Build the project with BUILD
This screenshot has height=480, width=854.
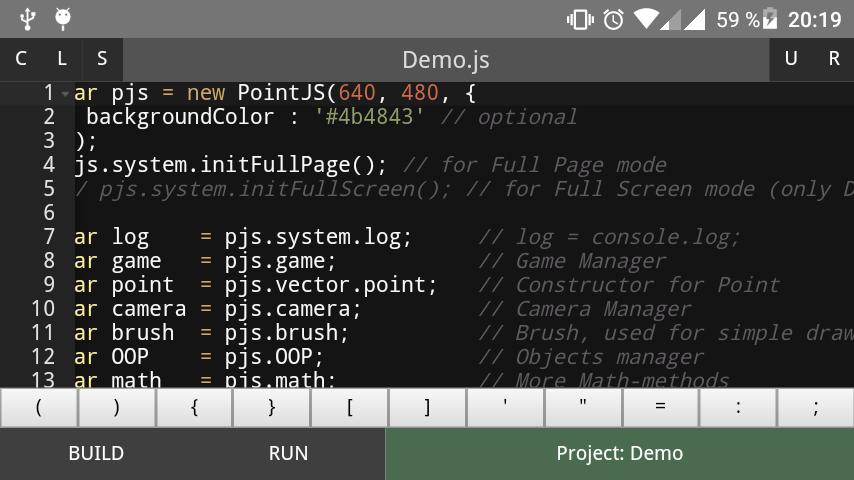[x=96, y=453]
